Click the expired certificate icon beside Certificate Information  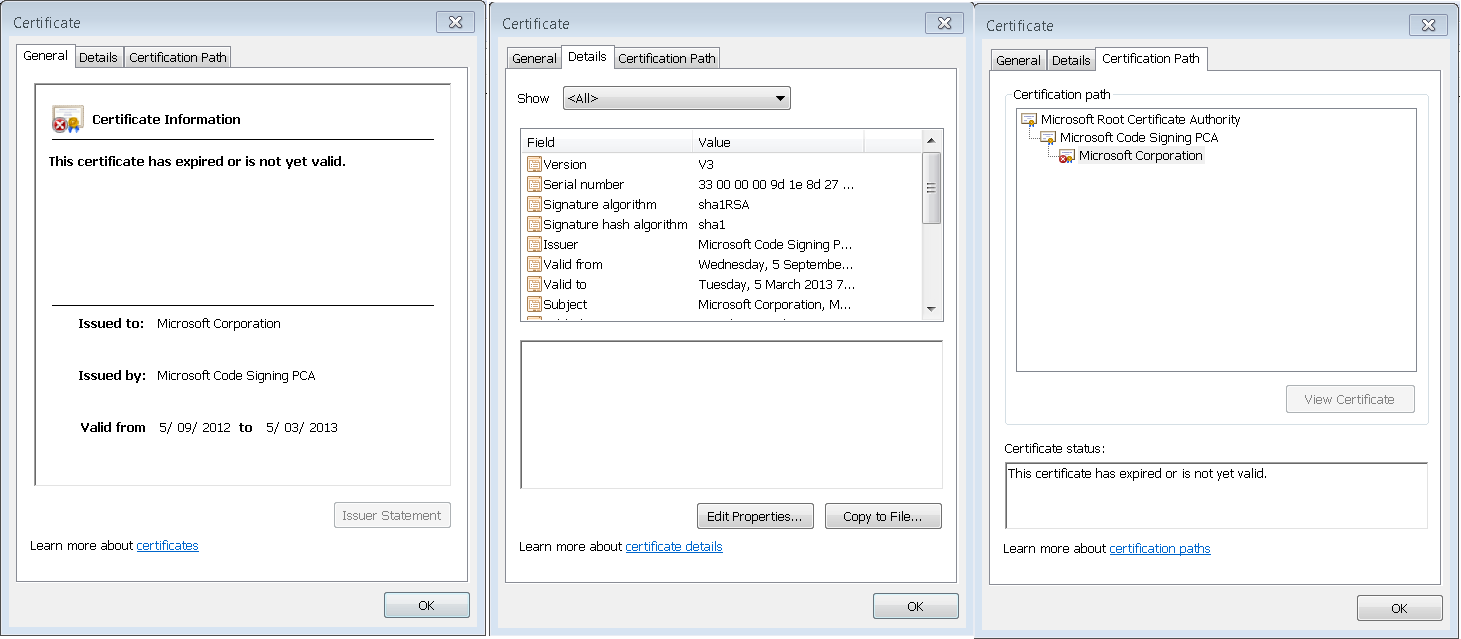click(x=67, y=119)
